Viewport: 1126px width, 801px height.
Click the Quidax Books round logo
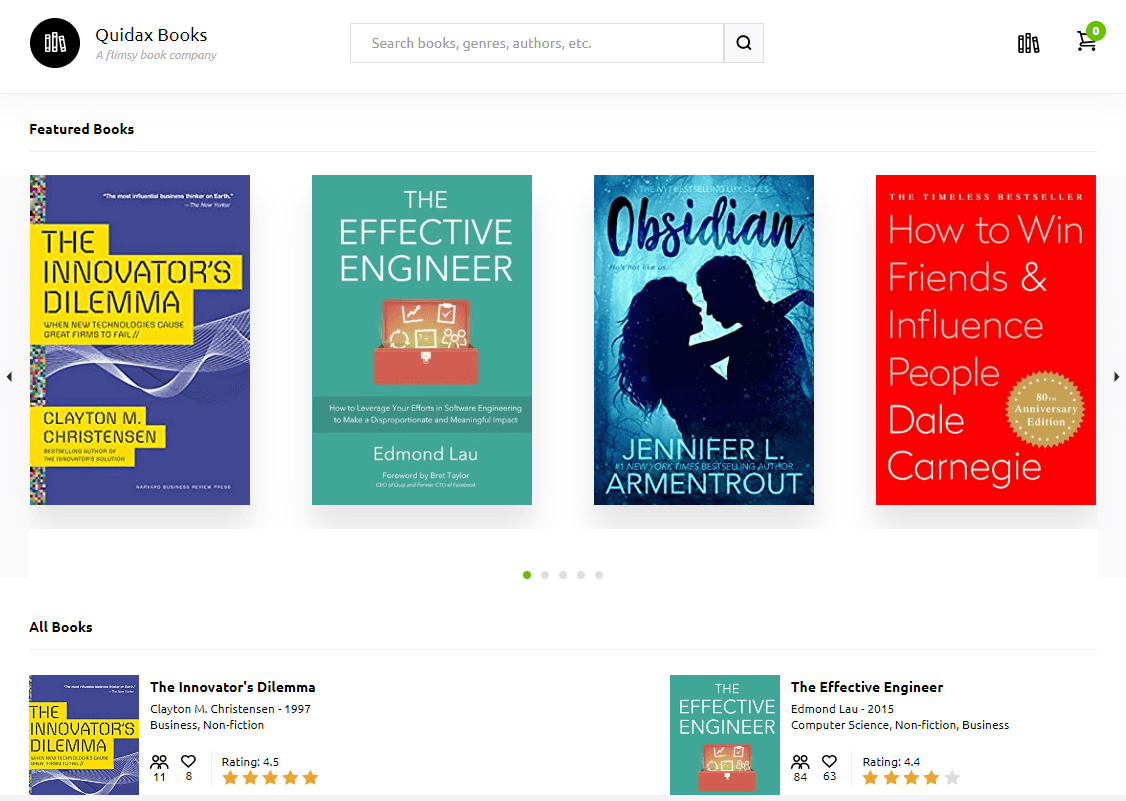55,43
